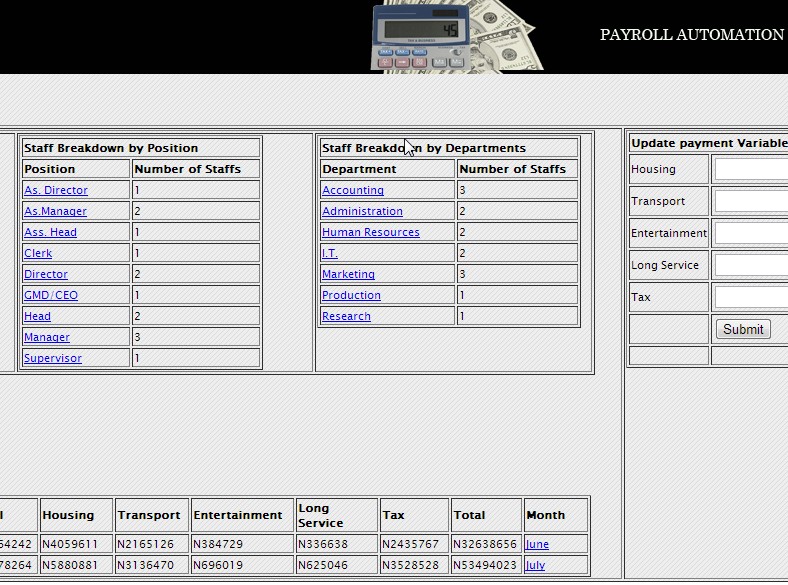The image size is (788, 585).
Task: Click the July total N53494023 cell
Action: coord(486,565)
